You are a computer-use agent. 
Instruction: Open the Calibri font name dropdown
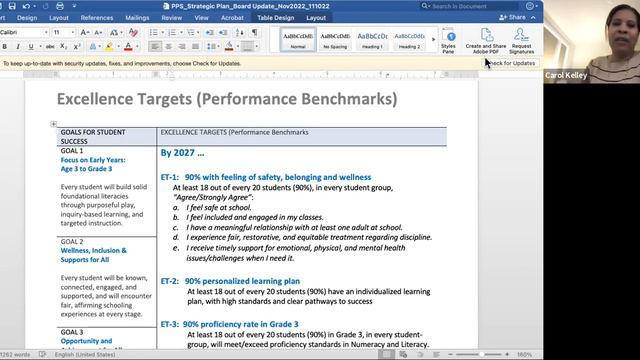46,32
